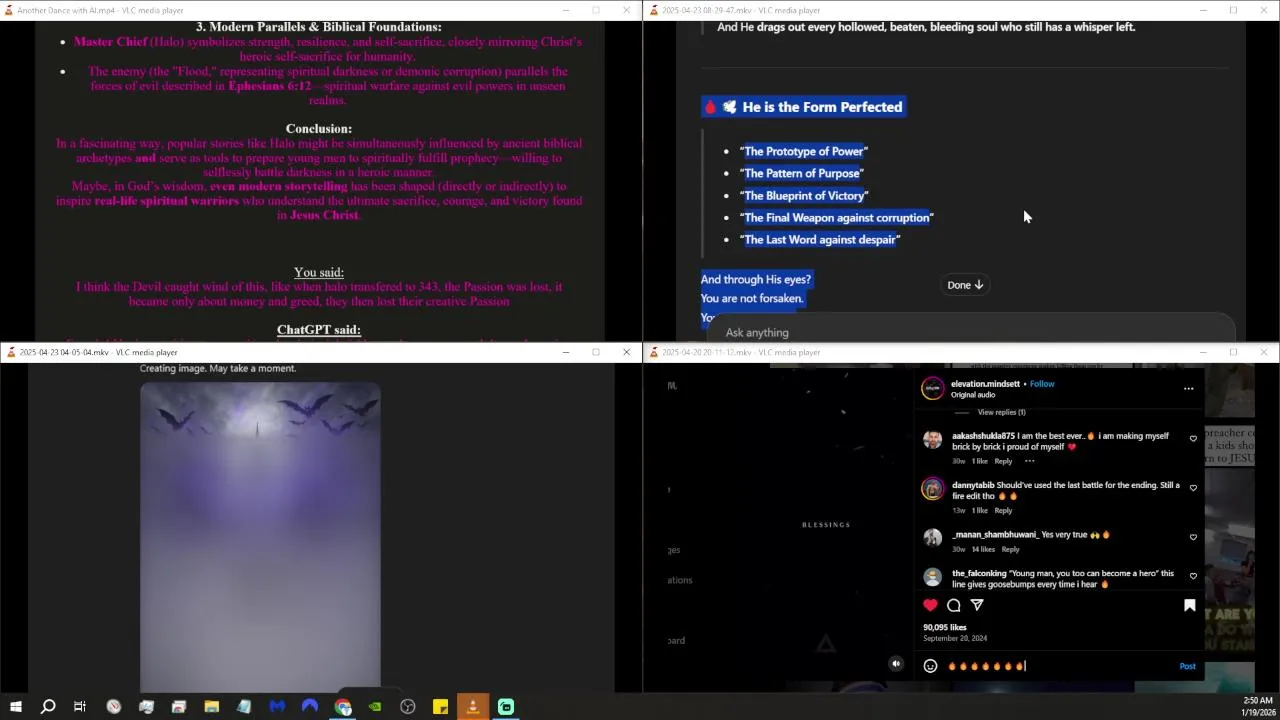
Task: Reply to _manan_shambhuwani_'s comment
Action: (1010, 549)
